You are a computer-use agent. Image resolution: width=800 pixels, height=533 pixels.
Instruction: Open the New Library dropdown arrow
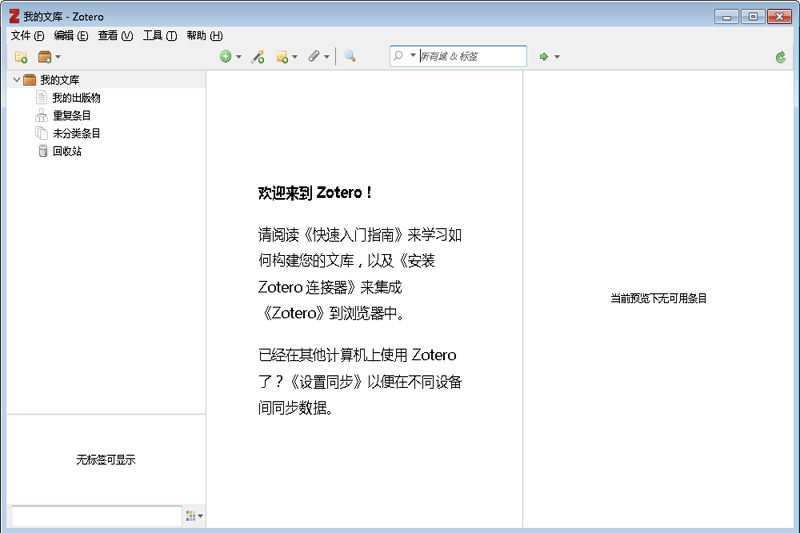pyautogui.click(x=58, y=57)
